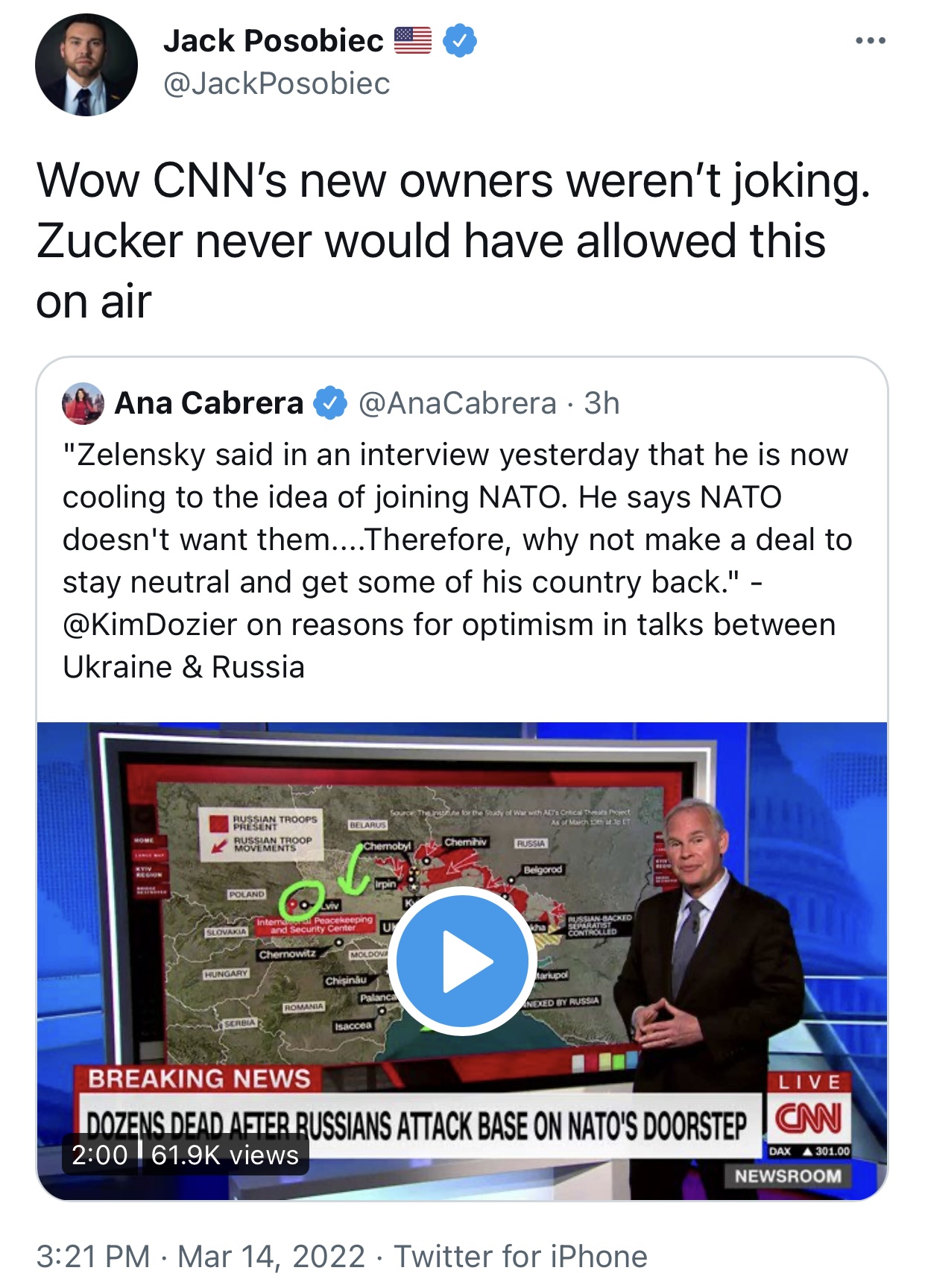Open the quoted tweet's 3h timestamp
The height and width of the screenshot is (1288, 925).
tap(602, 403)
